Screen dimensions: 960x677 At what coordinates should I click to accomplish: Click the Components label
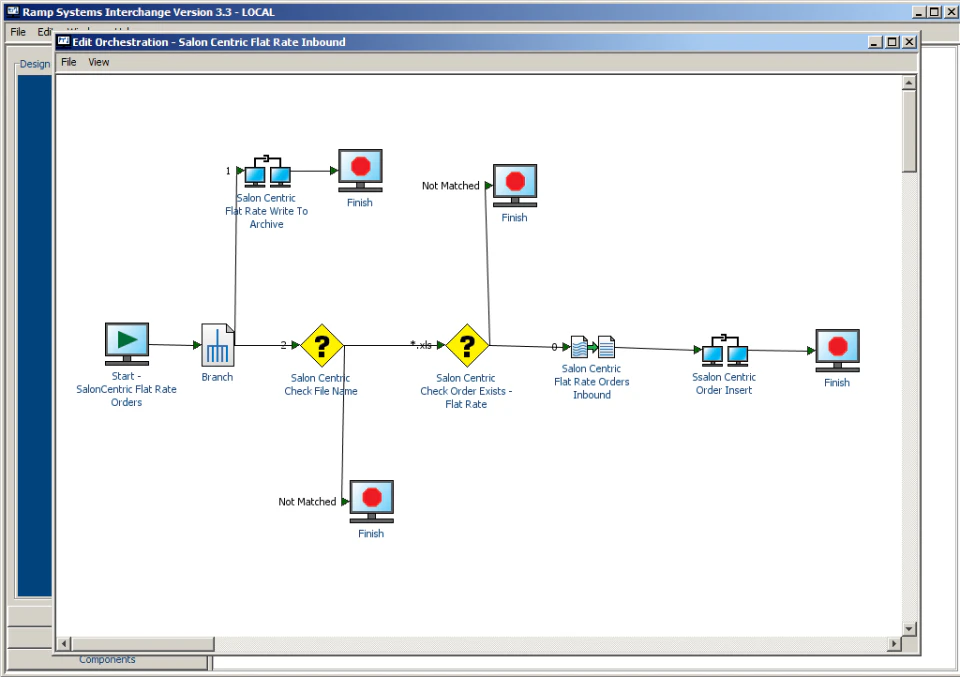pos(106,659)
